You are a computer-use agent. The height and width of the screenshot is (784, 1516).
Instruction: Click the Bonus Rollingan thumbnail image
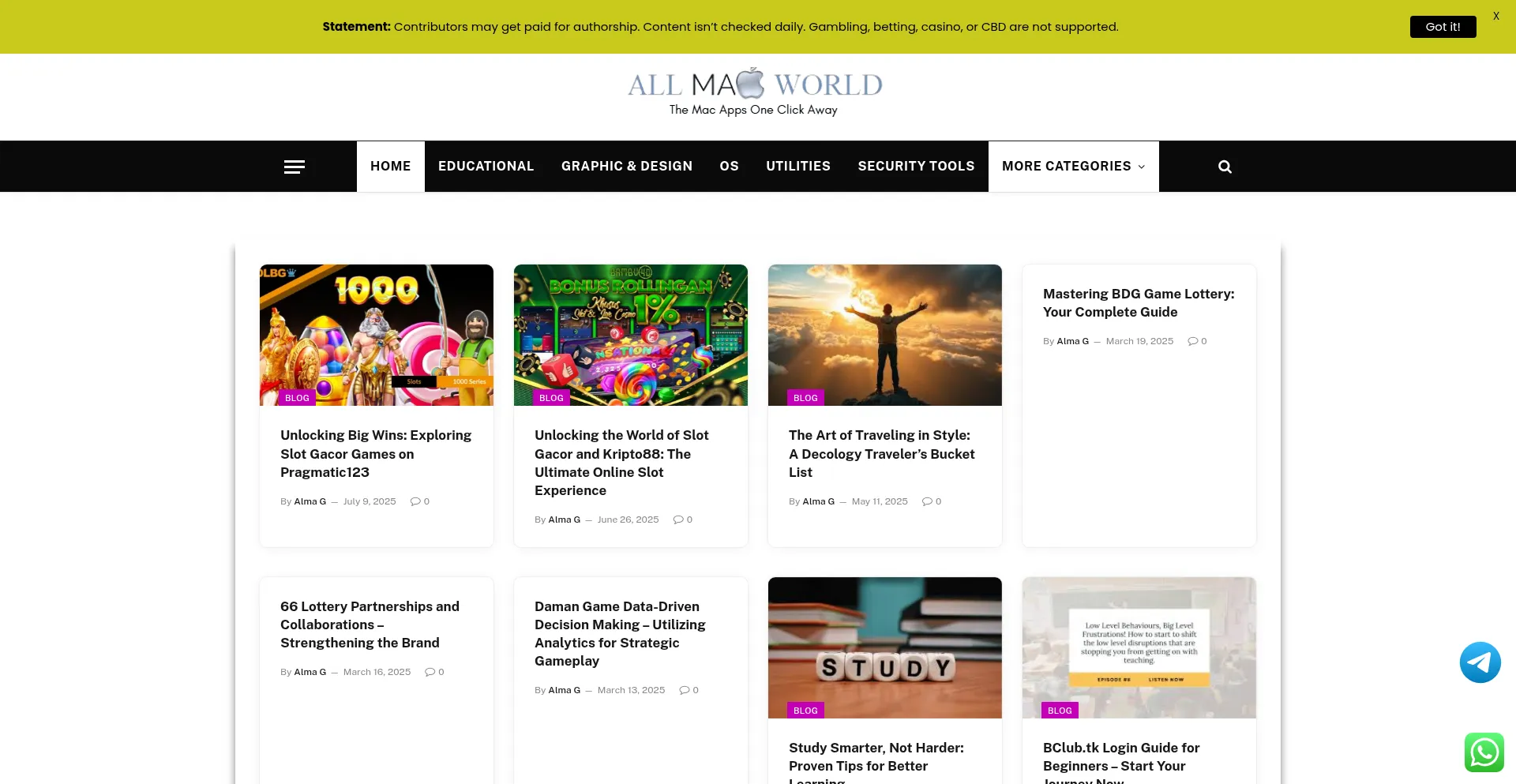click(631, 335)
